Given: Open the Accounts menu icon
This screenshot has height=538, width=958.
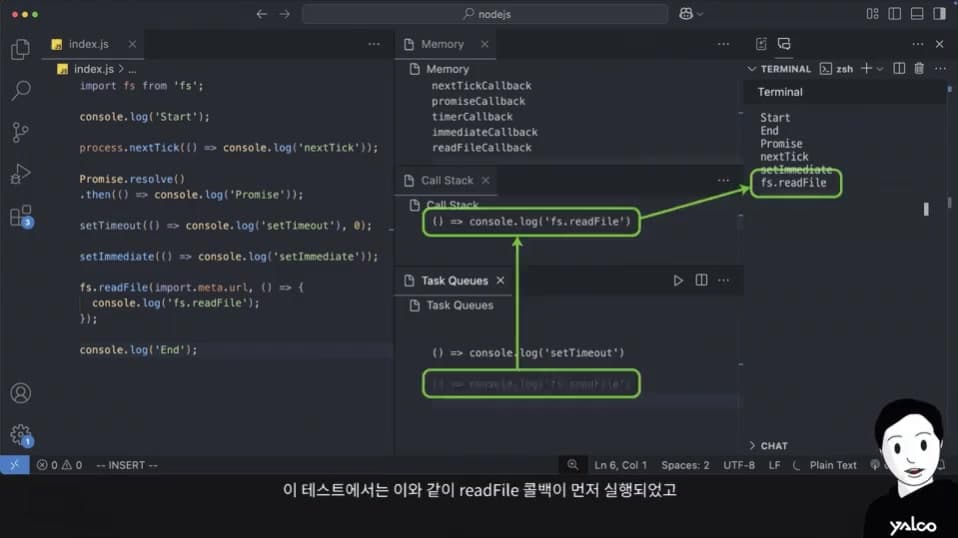Looking at the screenshot, I should pos(20,393).
